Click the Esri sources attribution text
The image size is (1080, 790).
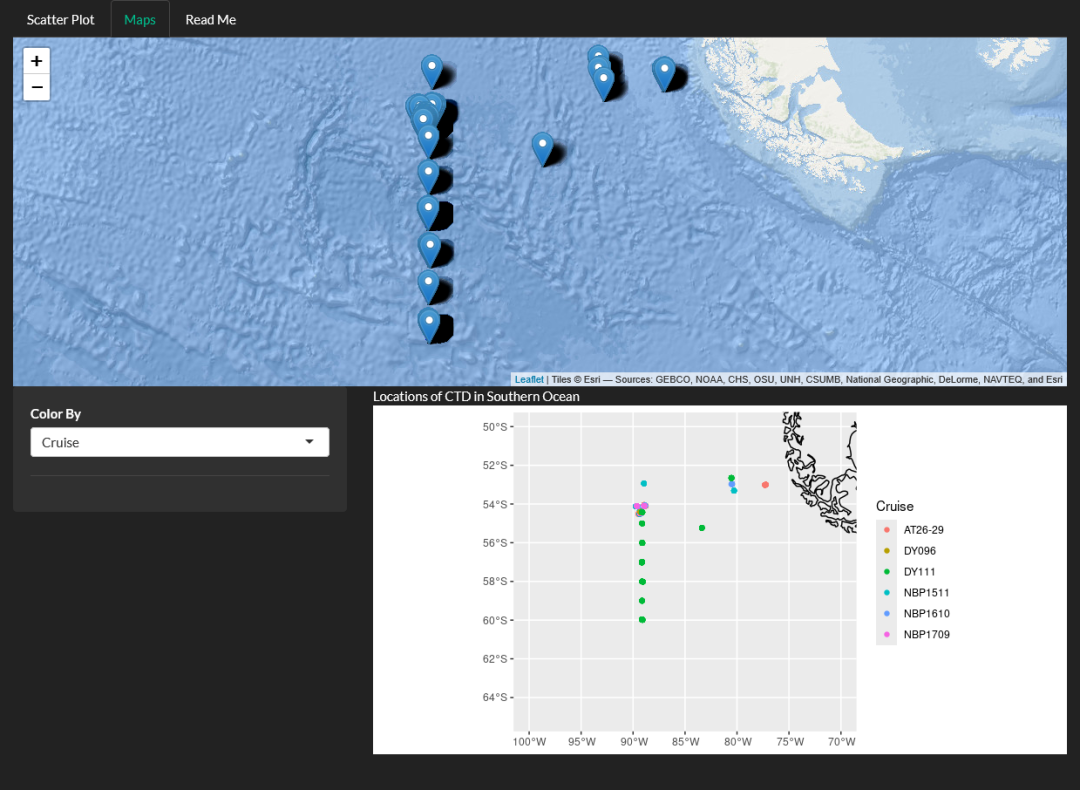click(x=800, y=379)
